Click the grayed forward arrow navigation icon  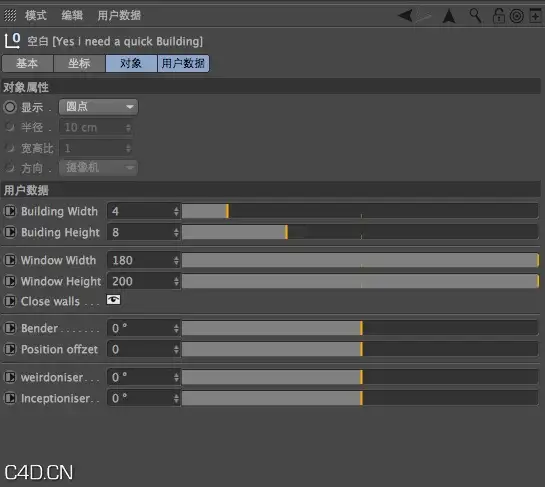424,16
